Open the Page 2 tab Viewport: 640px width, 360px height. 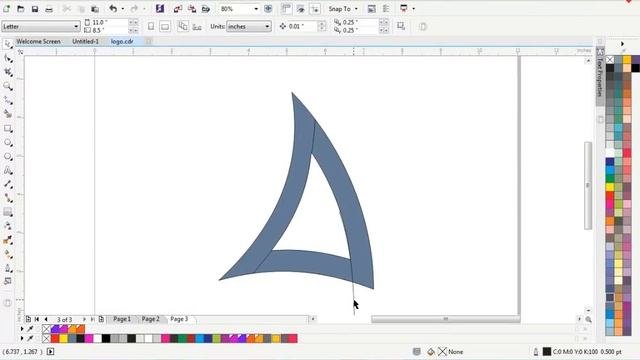150,319
